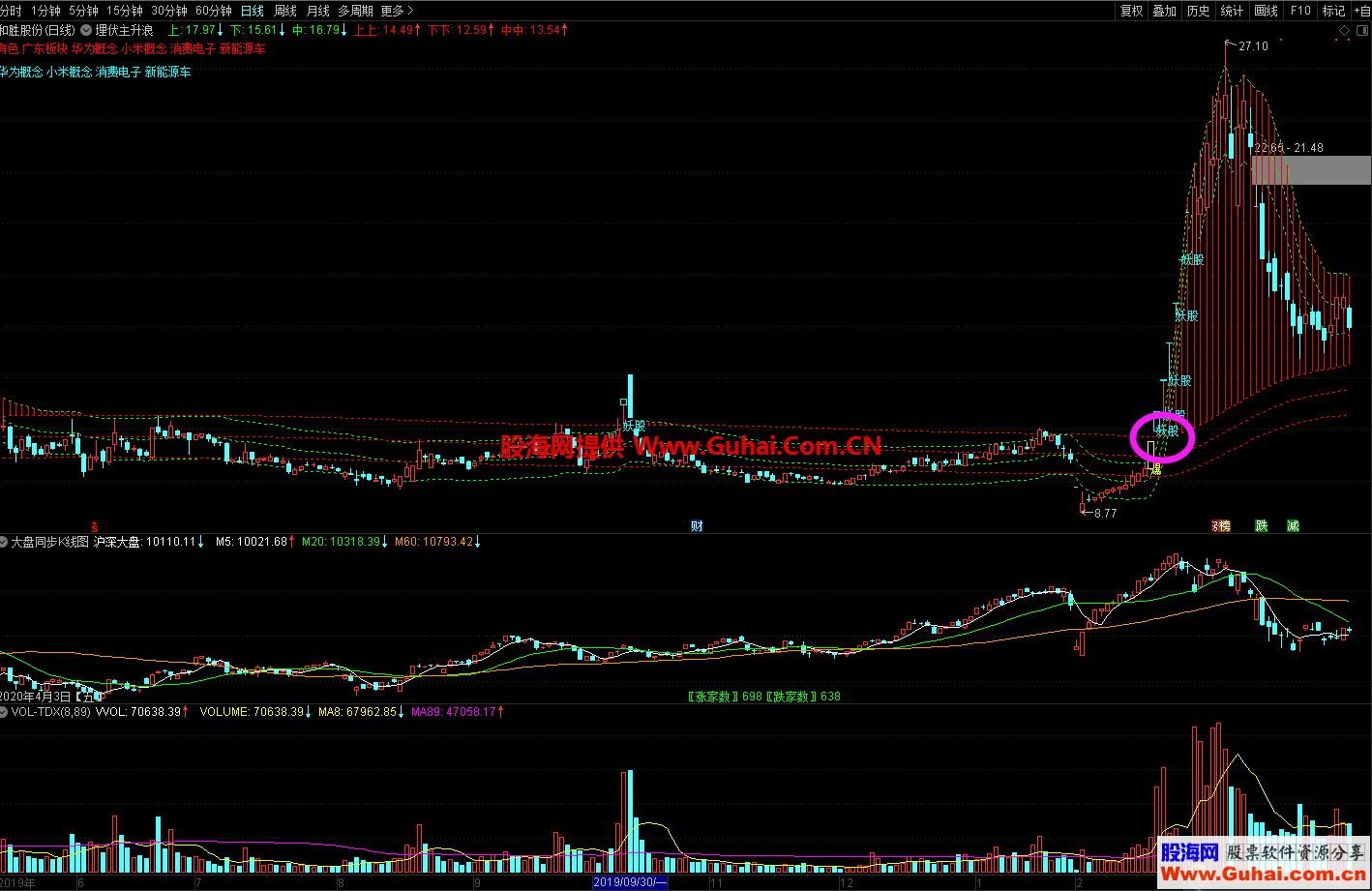Activate the 画线 drawing tools

(1266, 11)
